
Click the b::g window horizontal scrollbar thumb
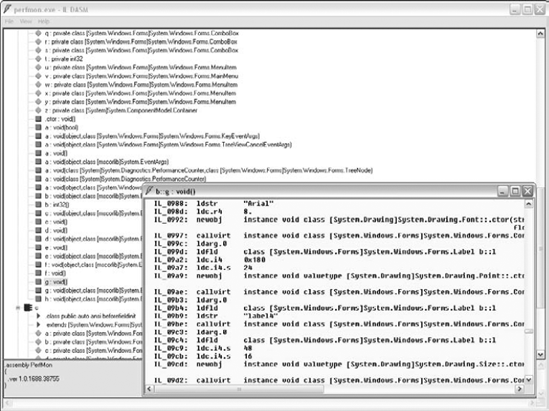pyautogui.click(x=239, y=389)
